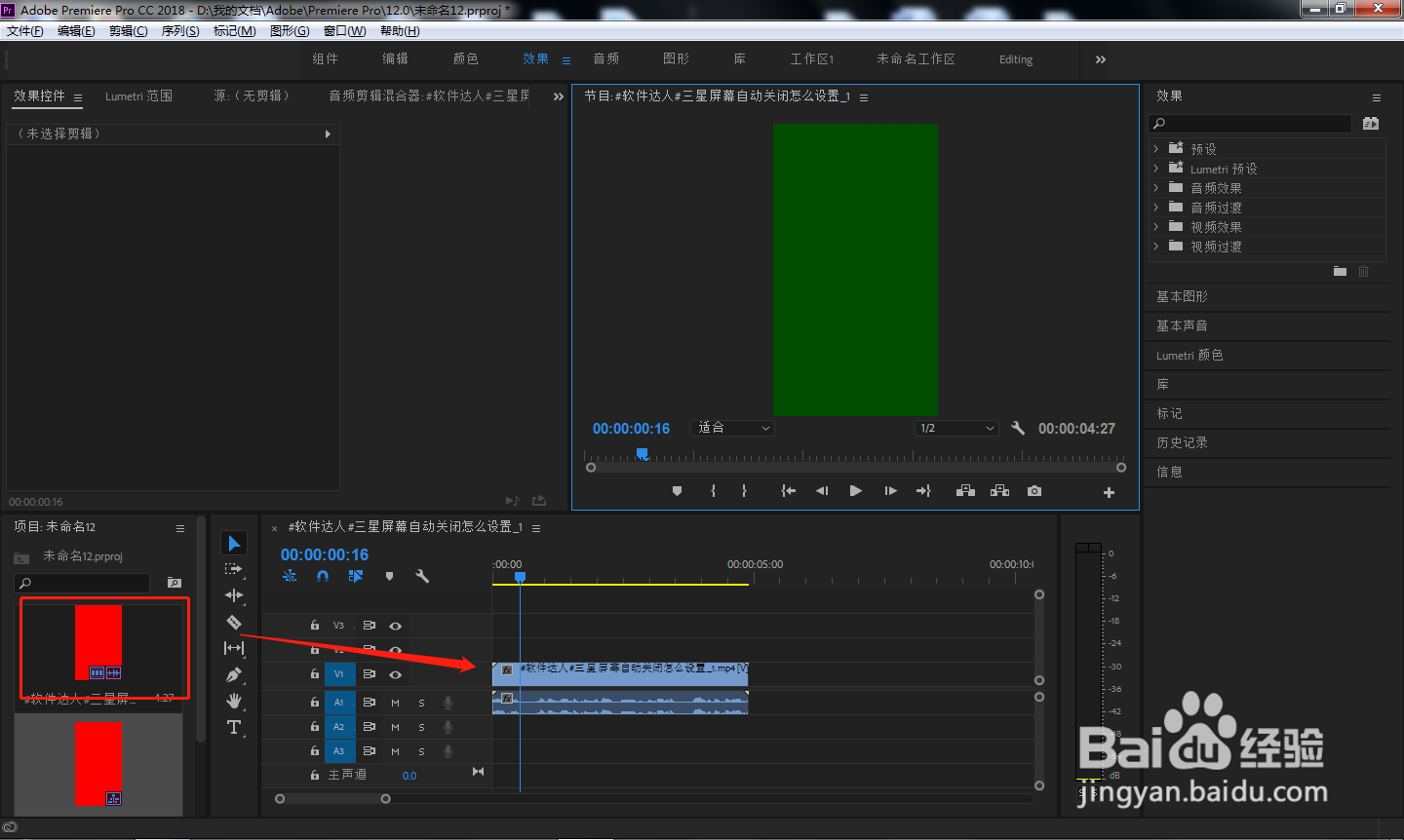Click the program monitor playhead marker
The height and width of the screenshot is (840, 1404).
(642, 454)
